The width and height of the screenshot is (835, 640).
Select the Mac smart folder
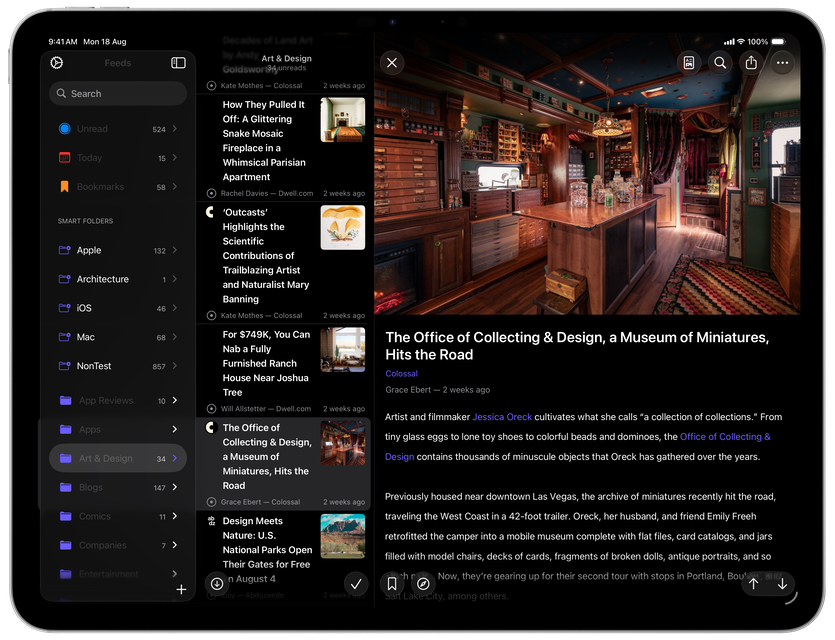118,337
